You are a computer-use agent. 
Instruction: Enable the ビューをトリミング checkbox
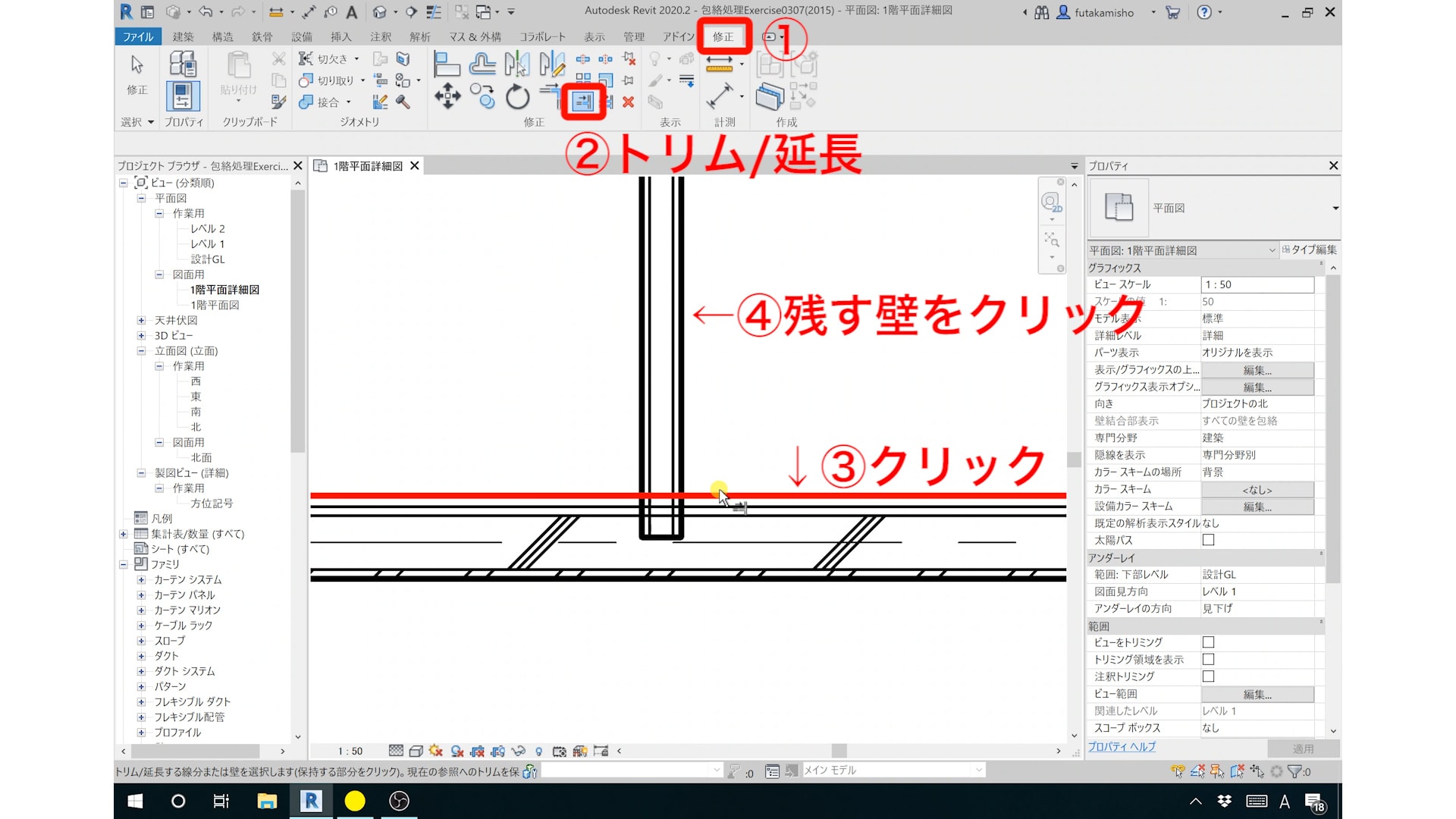pyautogui.click(x=1208, y=642)
